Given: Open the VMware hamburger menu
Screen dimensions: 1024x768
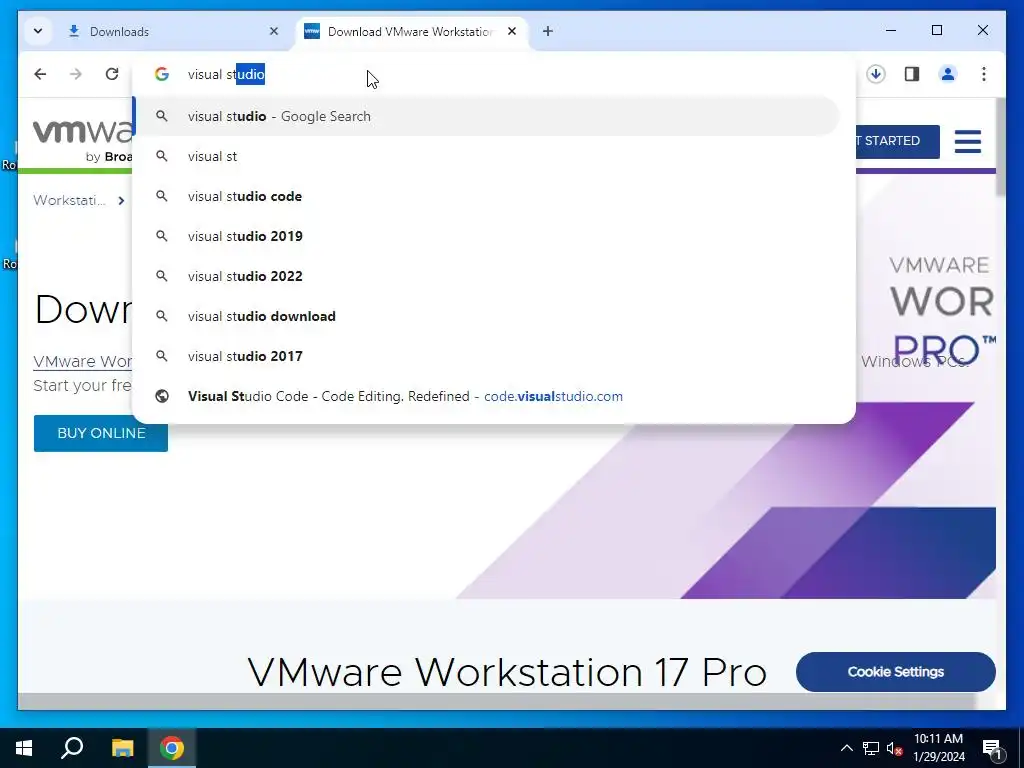Looking at the screenshot, I should click(x=967, y=141).
